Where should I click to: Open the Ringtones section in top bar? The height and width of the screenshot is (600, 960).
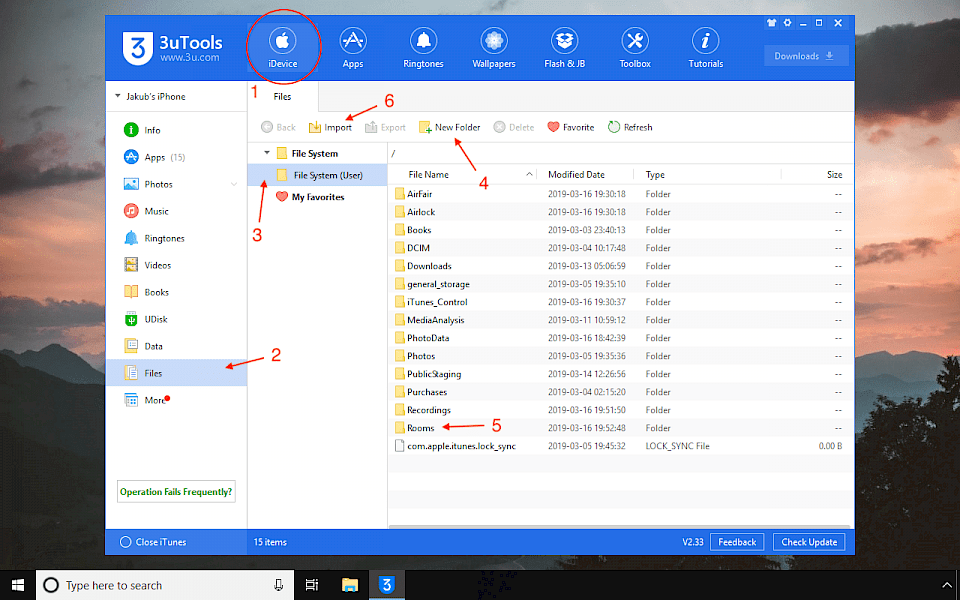point(423,48)
